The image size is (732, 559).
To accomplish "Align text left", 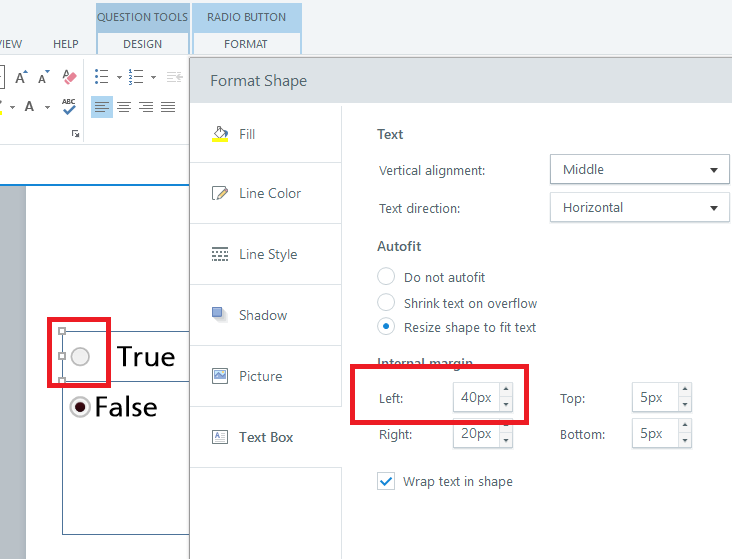I will [102, 107].
